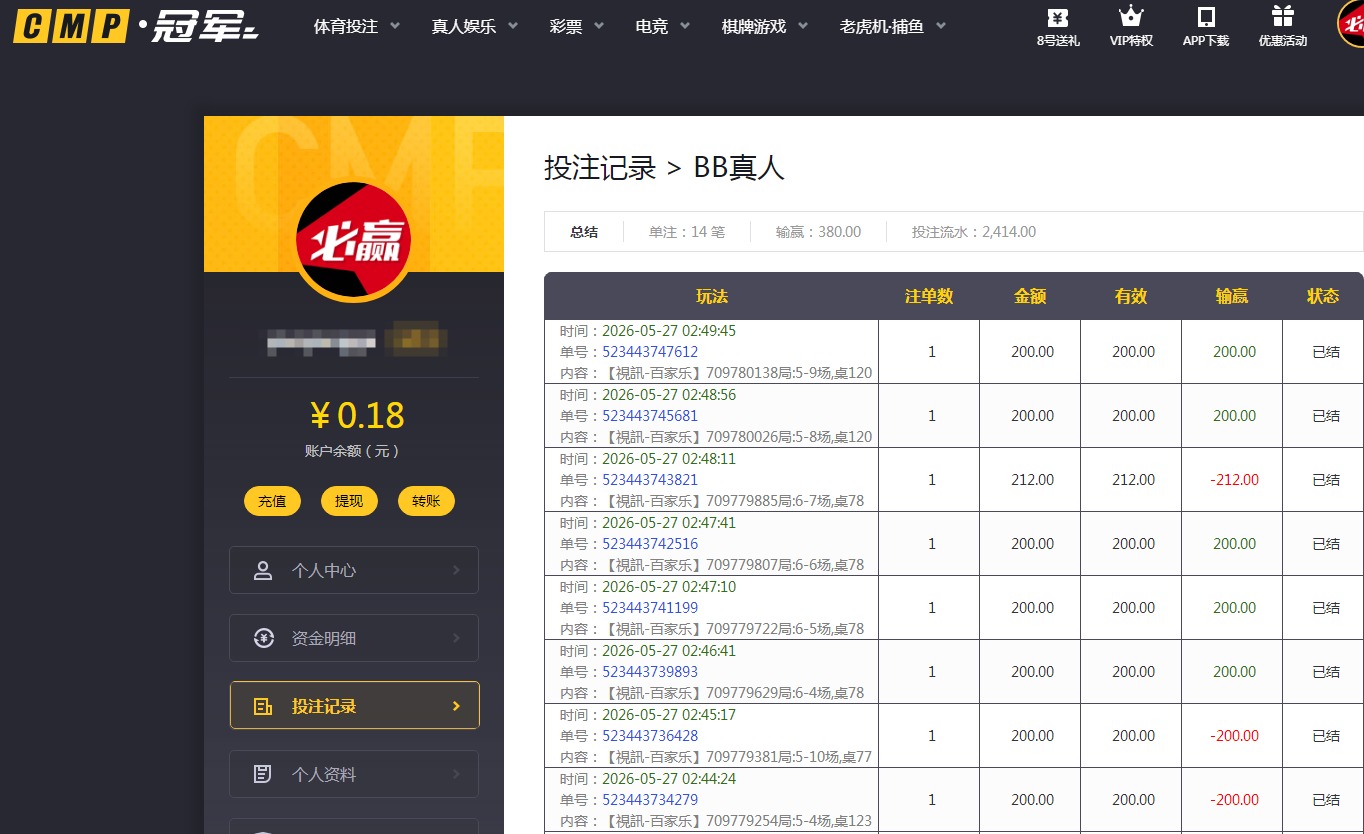Image resolution: width=1364 pixels, height=834 pixels.
Task: Open bet order number 523443739893
Action: [650, 672]
